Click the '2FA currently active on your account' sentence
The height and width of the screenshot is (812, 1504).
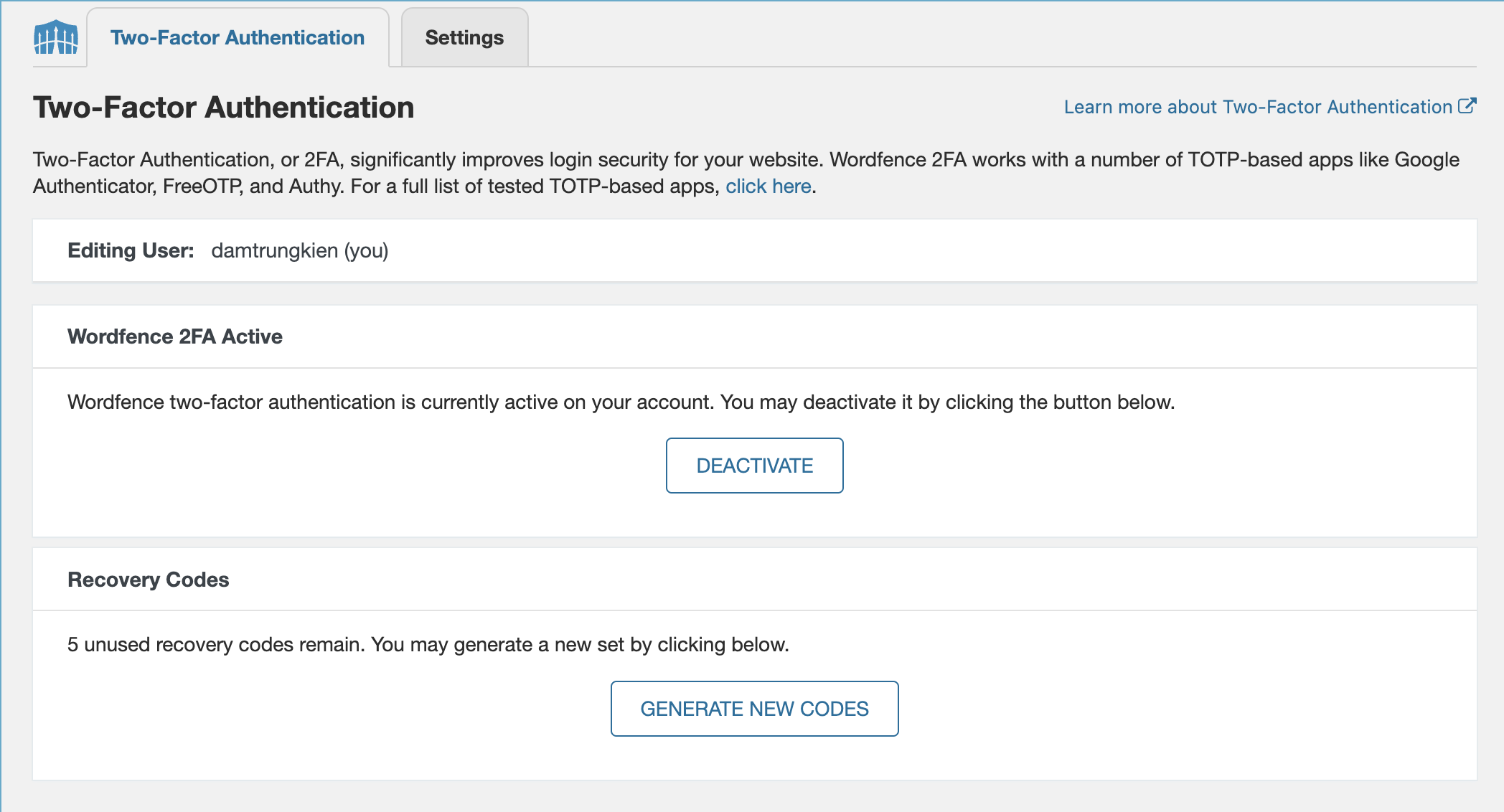(621, 402)
